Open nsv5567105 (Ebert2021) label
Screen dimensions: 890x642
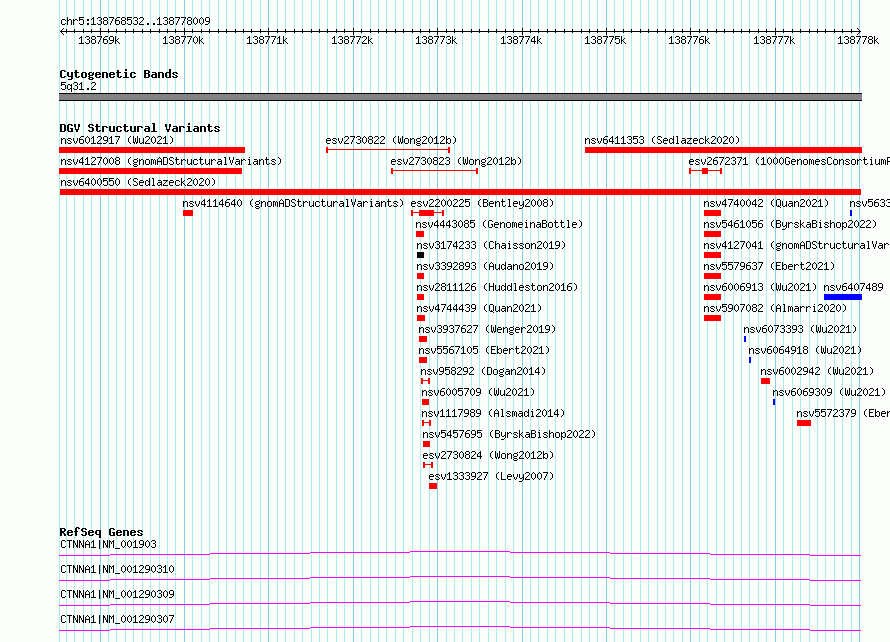484,350
